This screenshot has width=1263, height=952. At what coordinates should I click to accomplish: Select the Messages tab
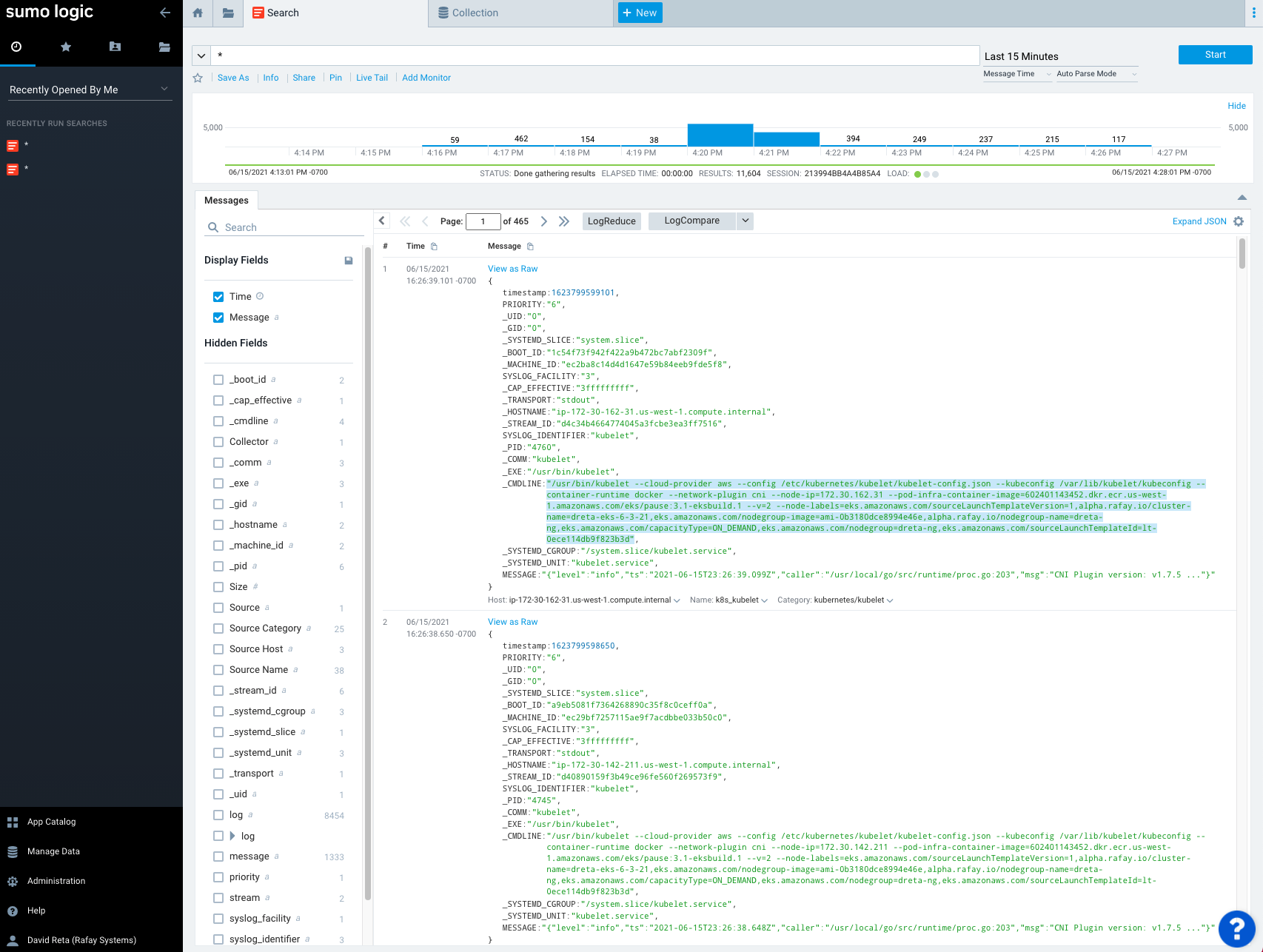coord(227,201)
